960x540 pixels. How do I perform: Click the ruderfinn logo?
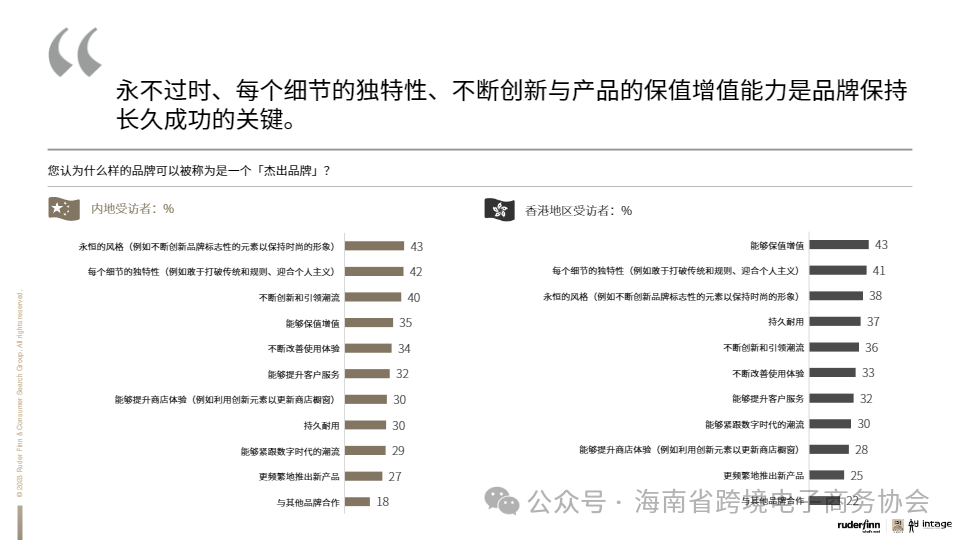[859, 525]
